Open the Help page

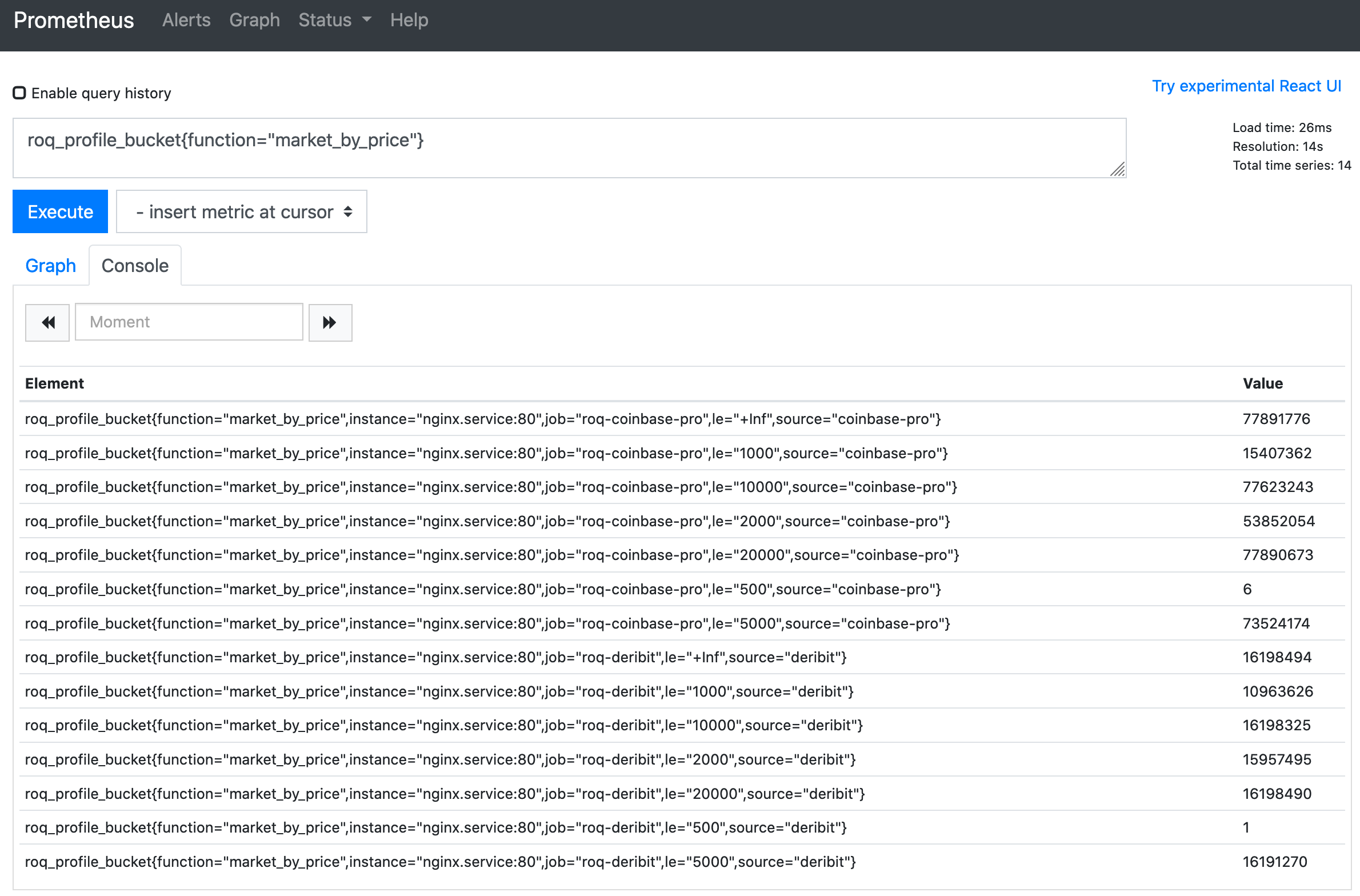pyautogui.click(x=409, y=20)
